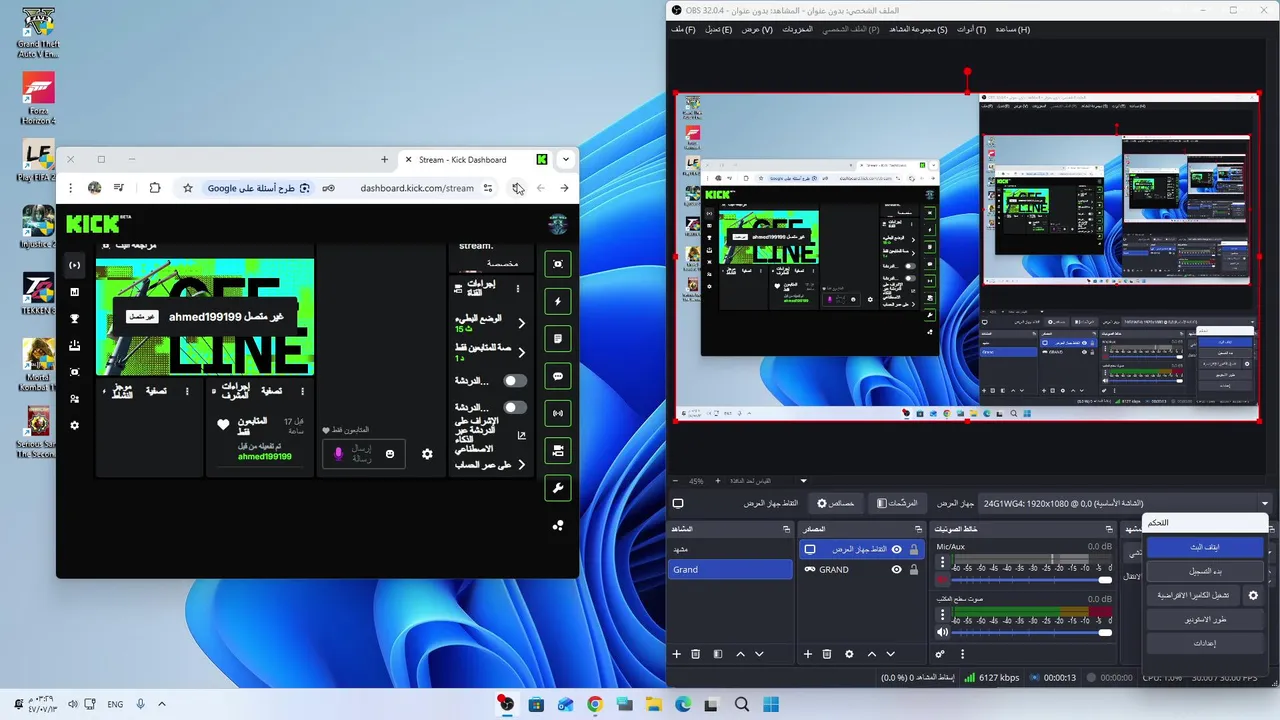Add a new source in OBS sources panel
The width and height of the screenshot is (1280, 720).
(808, 654)
